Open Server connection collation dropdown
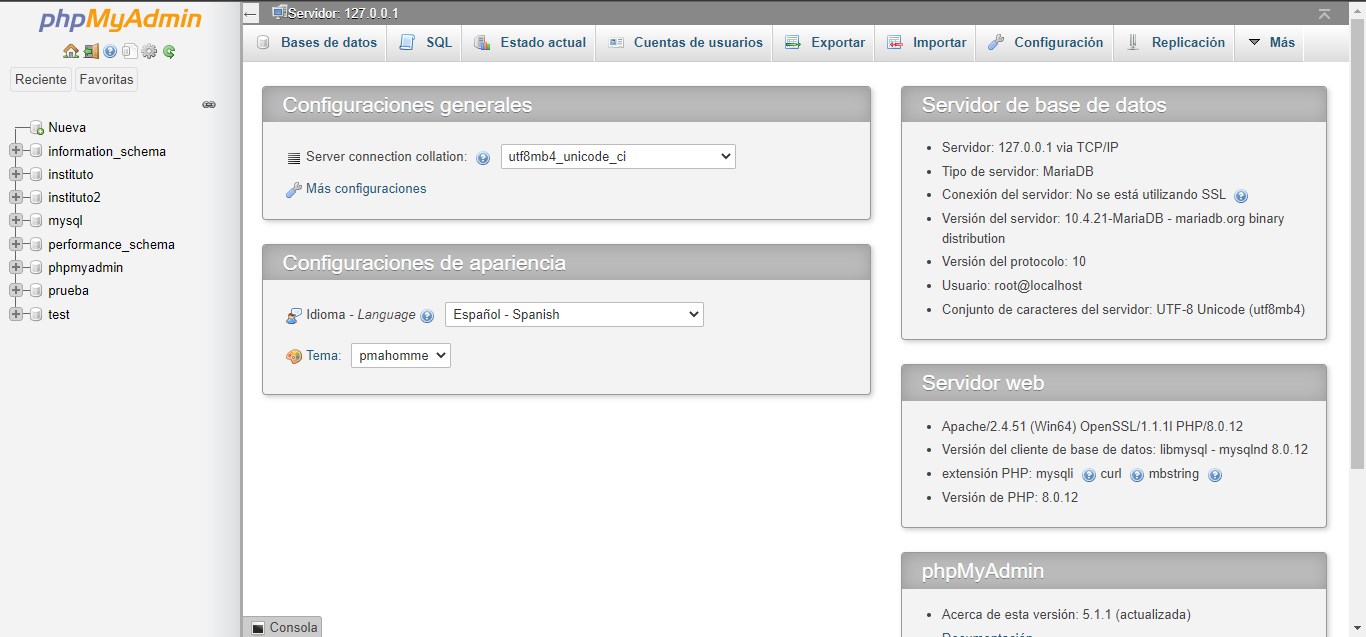The image size is (1366, 637). point(618,156)
